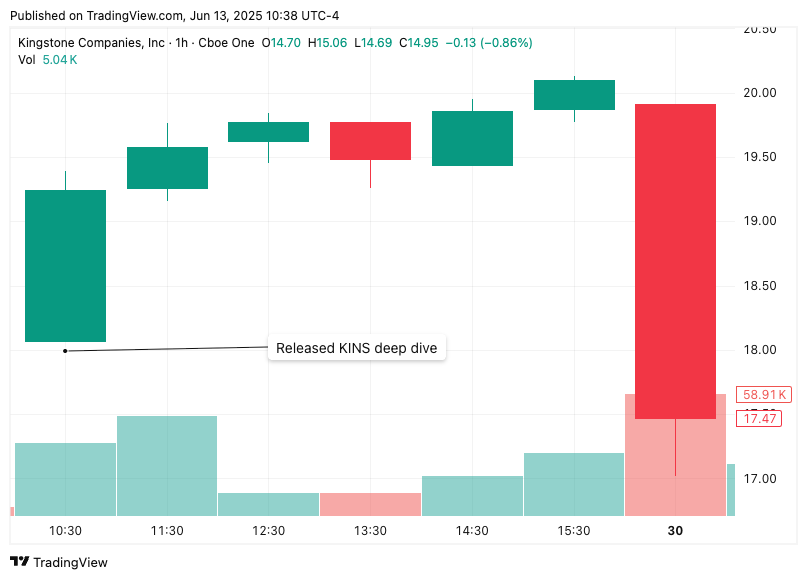The image size is (807, 579).
Task: Click the bold 30 date axis label
Action: (x=675, y=531)
